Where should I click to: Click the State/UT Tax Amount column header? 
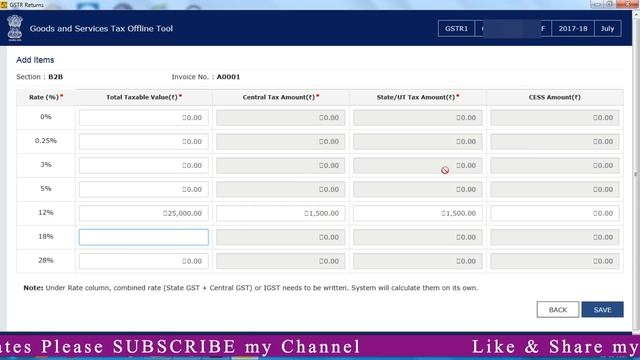[x=418, y=97]
